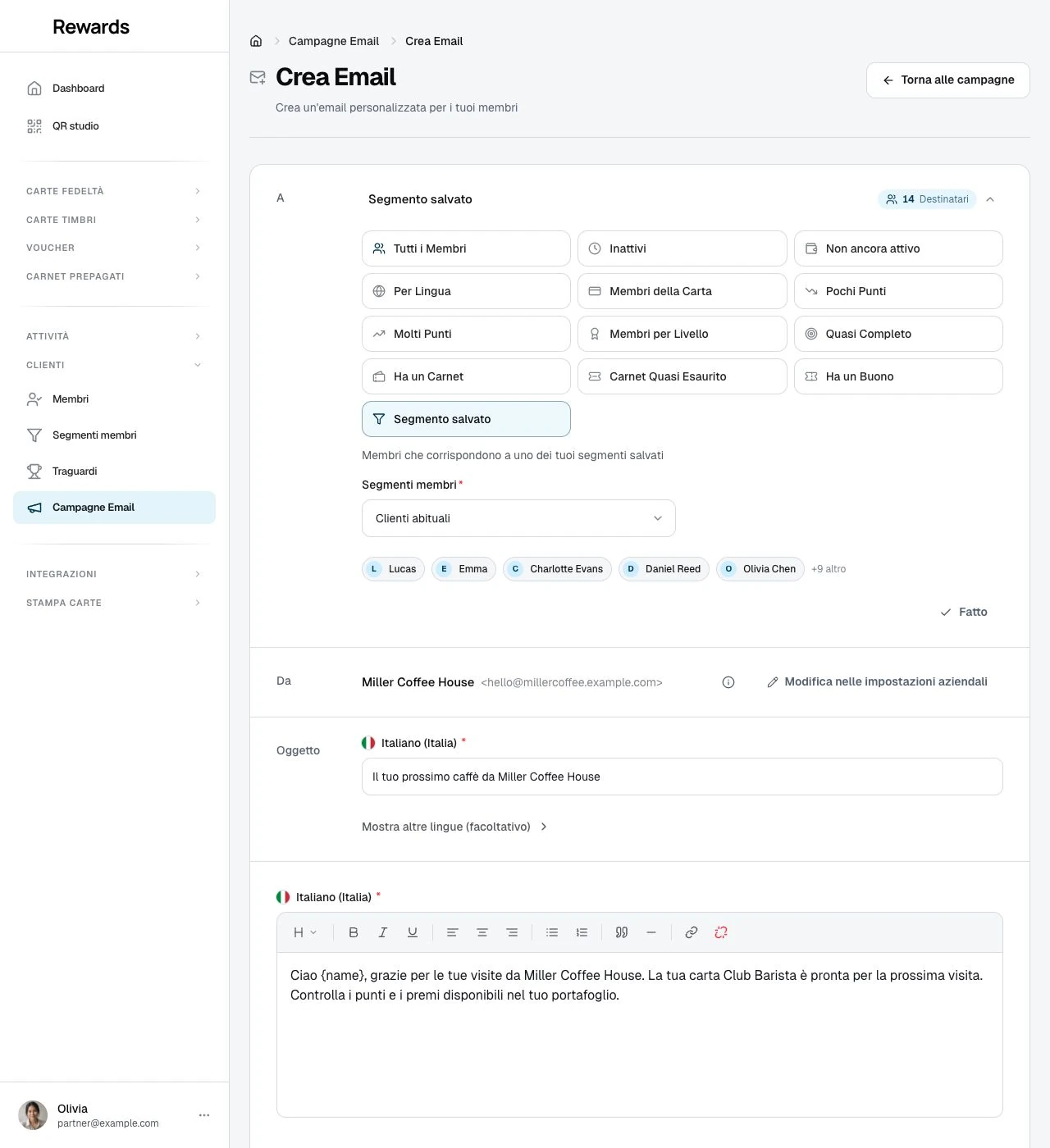Open QR studio from the sidebar

(114, 126)
